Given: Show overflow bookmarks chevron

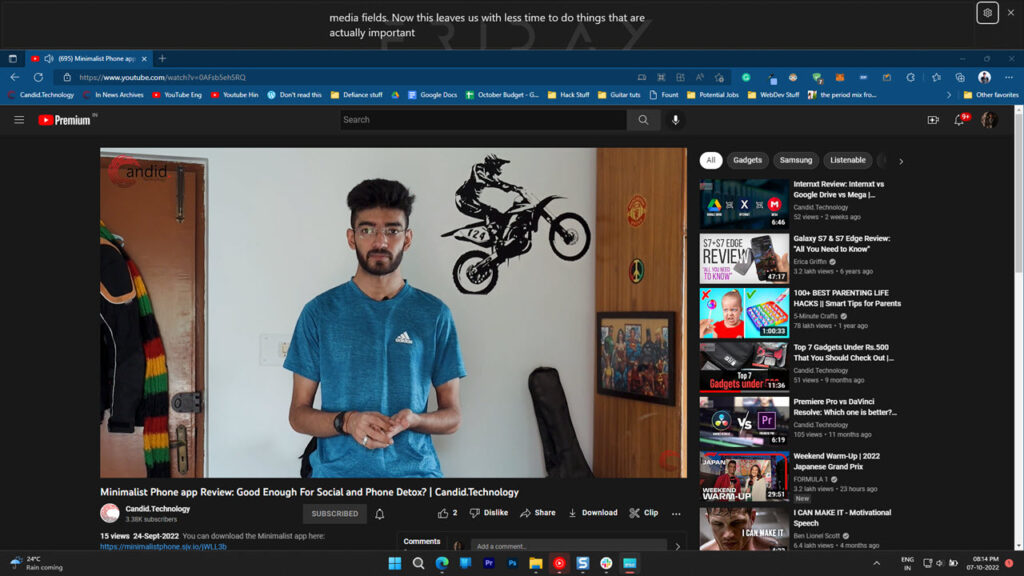Looking at the screenshot, I should click(949, 95).
